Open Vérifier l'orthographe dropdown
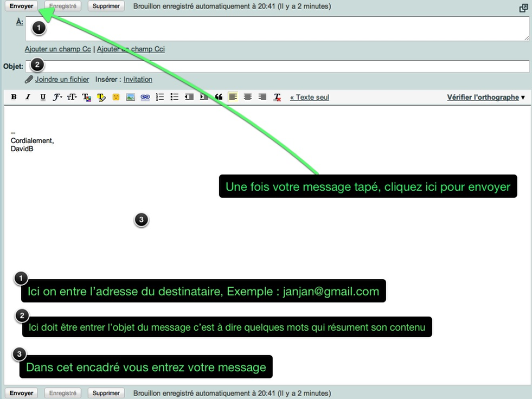 486,97
